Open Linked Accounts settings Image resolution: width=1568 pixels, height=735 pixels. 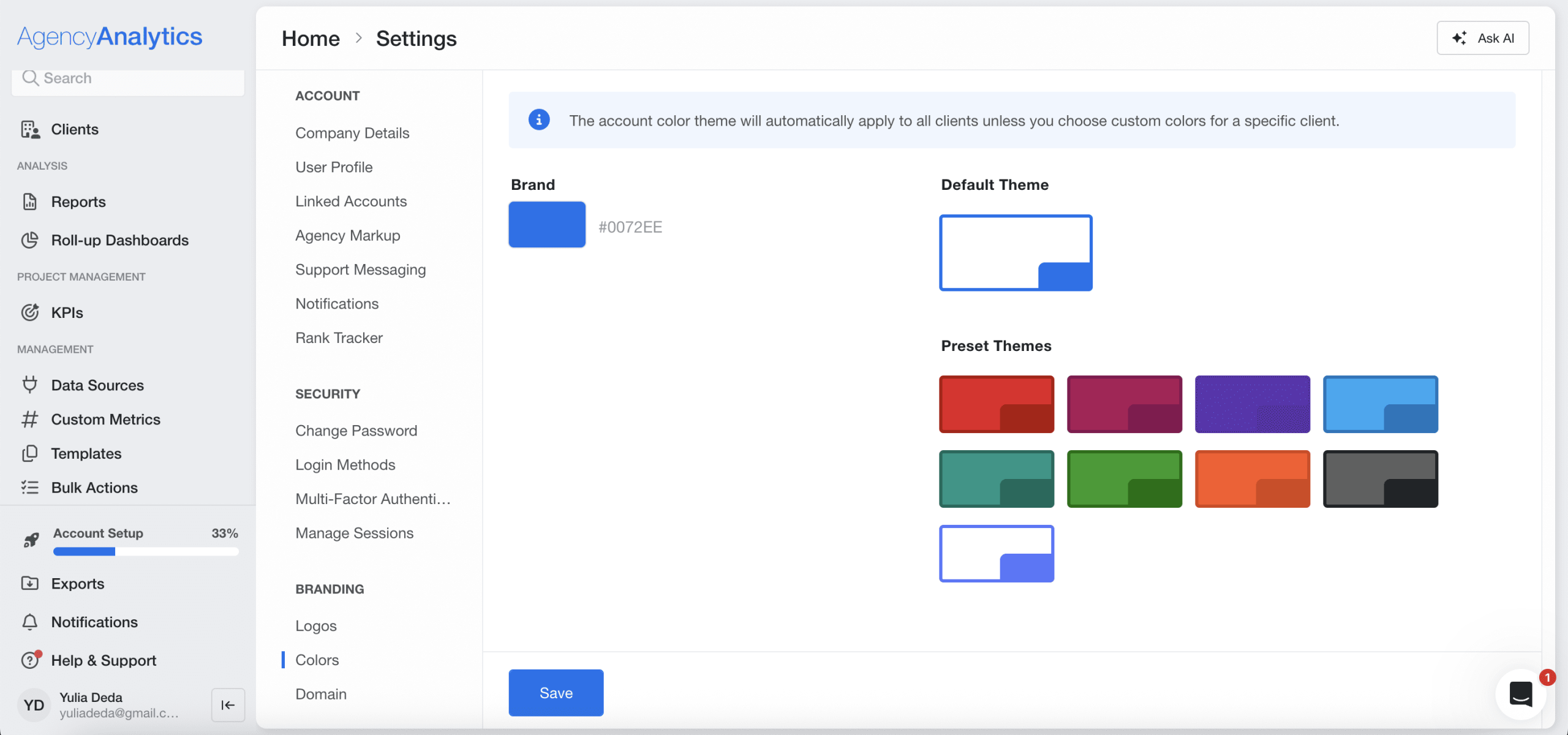pos(351,202)
